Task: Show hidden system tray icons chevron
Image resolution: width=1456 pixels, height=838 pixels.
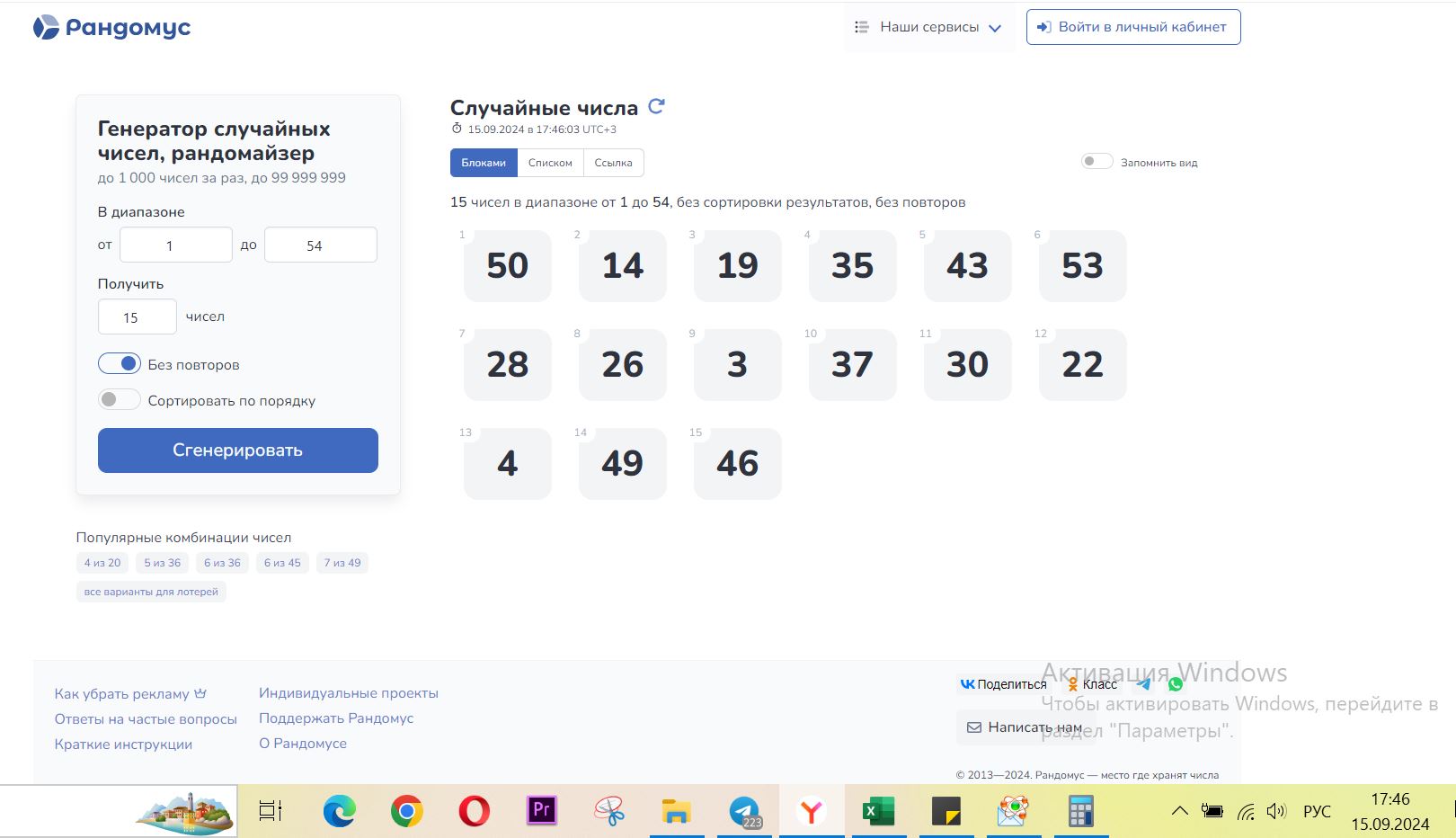Action: point(1179,811)
